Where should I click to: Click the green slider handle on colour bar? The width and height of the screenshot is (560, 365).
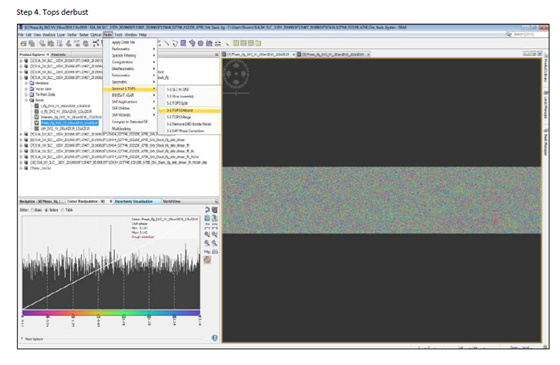click(124, 316)
